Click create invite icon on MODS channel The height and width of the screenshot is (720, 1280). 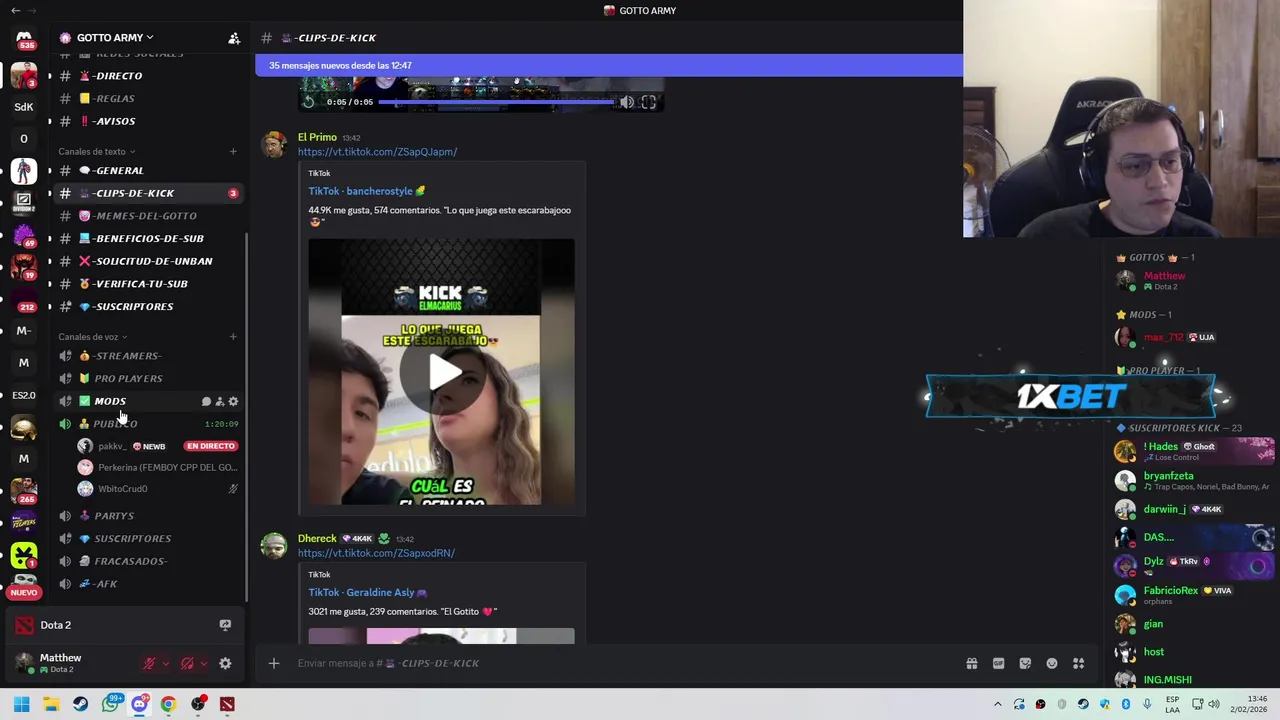tap(220, 401)
